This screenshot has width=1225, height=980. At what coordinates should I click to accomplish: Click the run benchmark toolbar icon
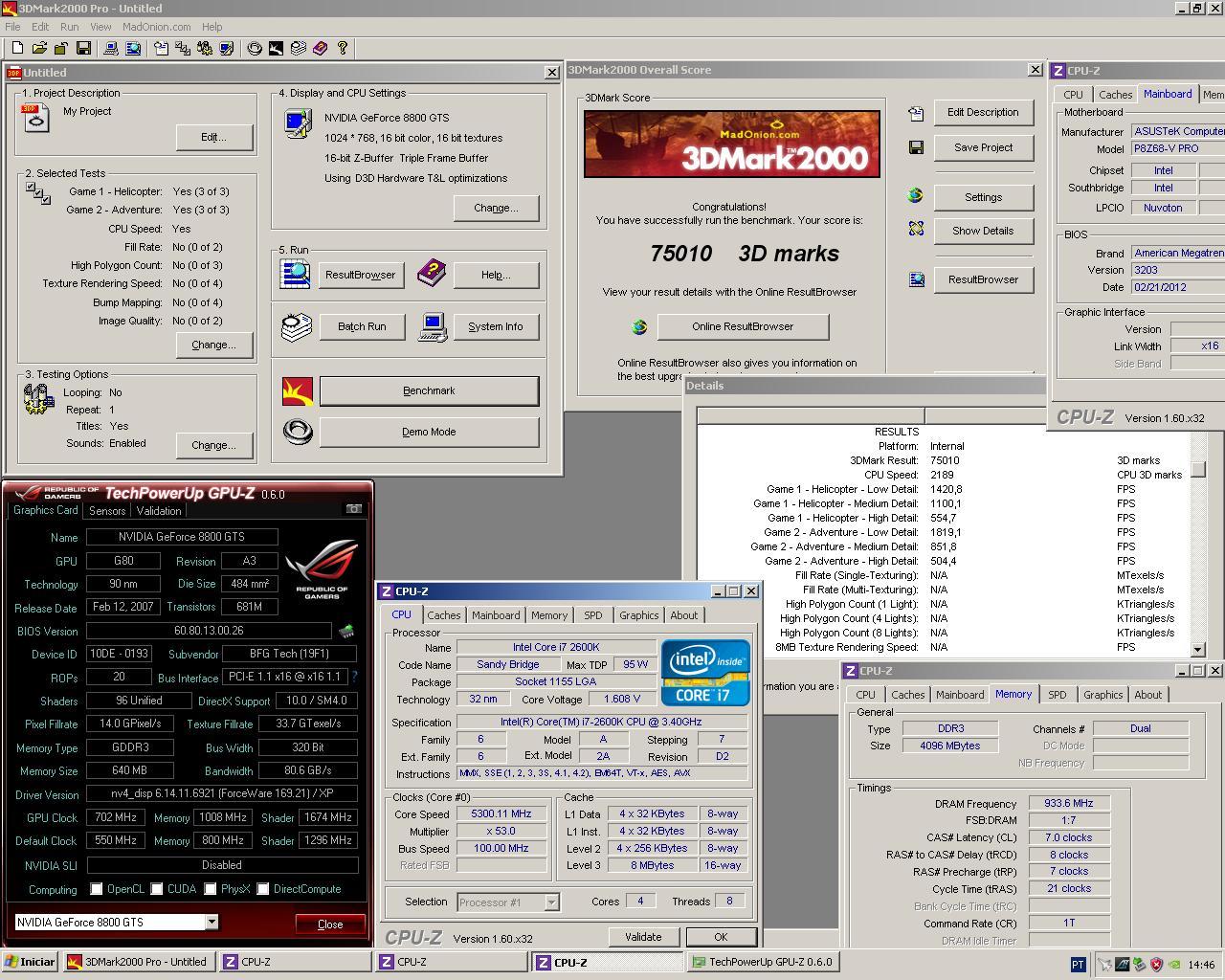pos(277,48)
